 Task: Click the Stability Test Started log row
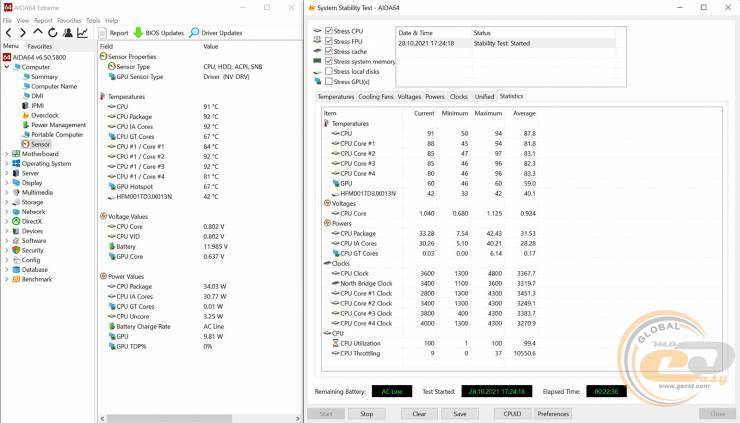pos(506,43)
